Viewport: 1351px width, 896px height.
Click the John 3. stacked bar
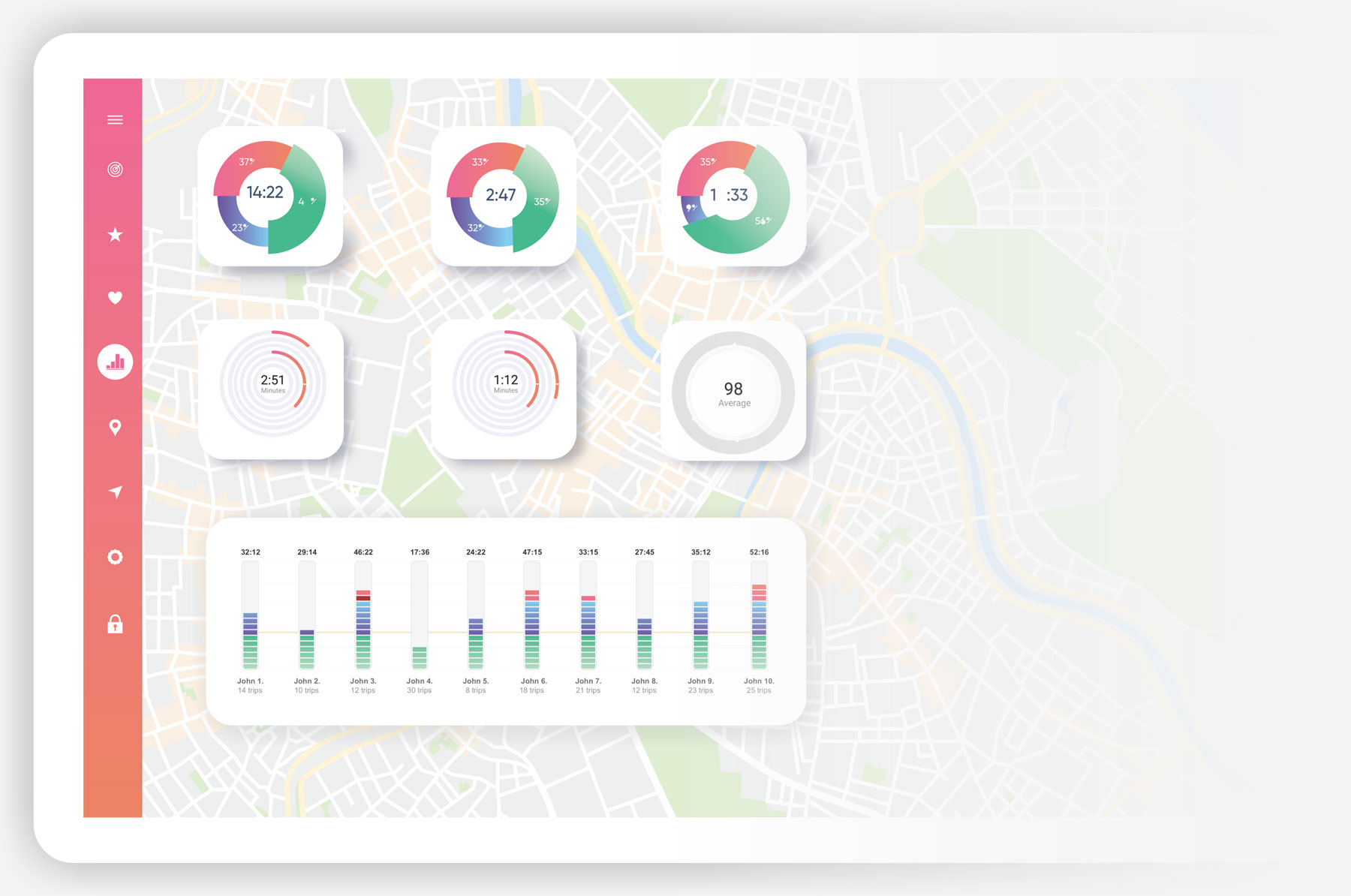coord(363,615)
